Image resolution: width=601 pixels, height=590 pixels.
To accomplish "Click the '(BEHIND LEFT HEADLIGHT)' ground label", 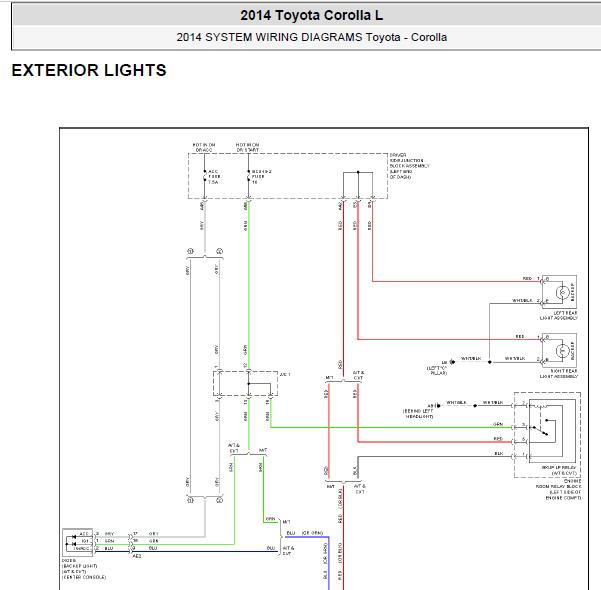I will pos(418,414).
